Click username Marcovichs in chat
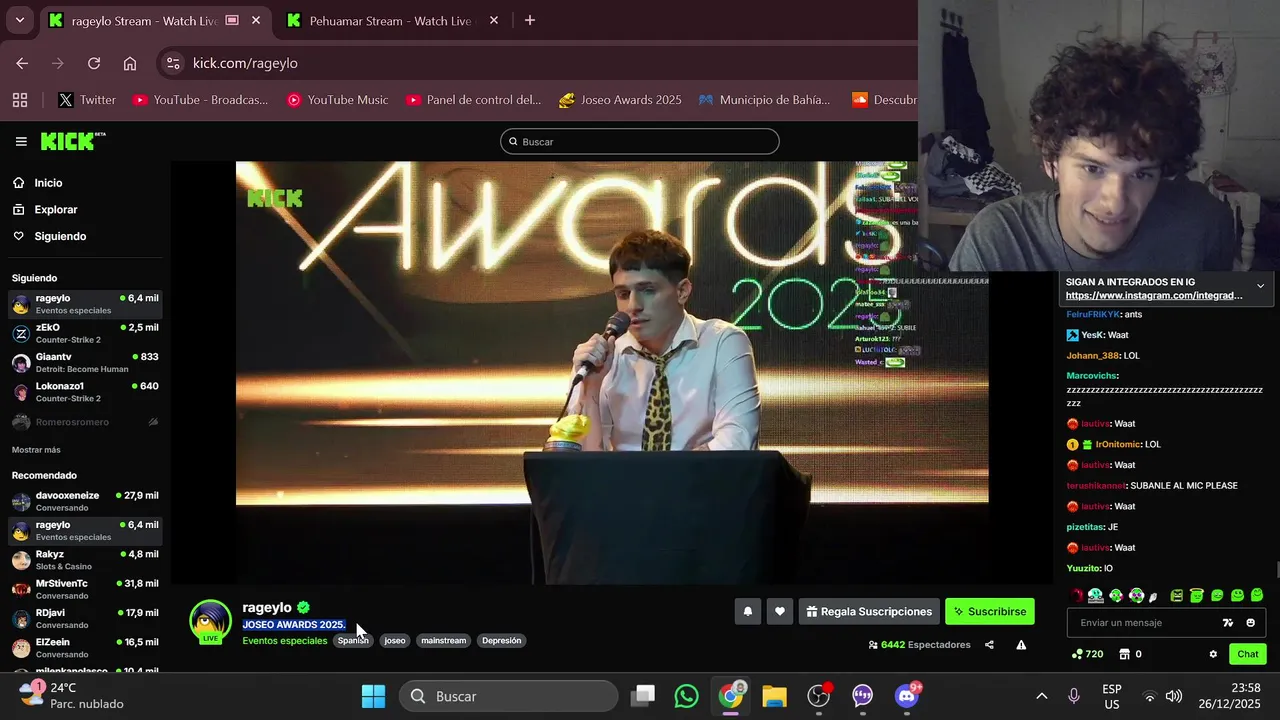 (x=1091, y=376)
